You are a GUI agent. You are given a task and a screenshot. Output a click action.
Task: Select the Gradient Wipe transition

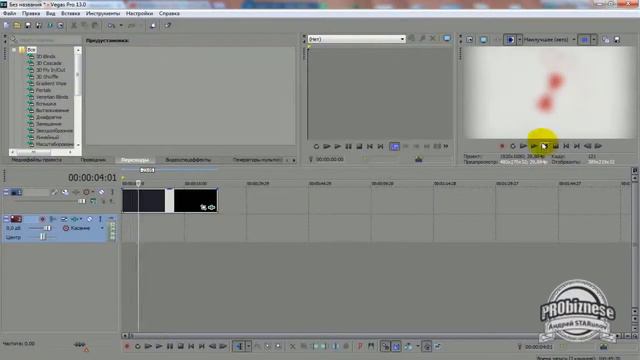point(51,83)
